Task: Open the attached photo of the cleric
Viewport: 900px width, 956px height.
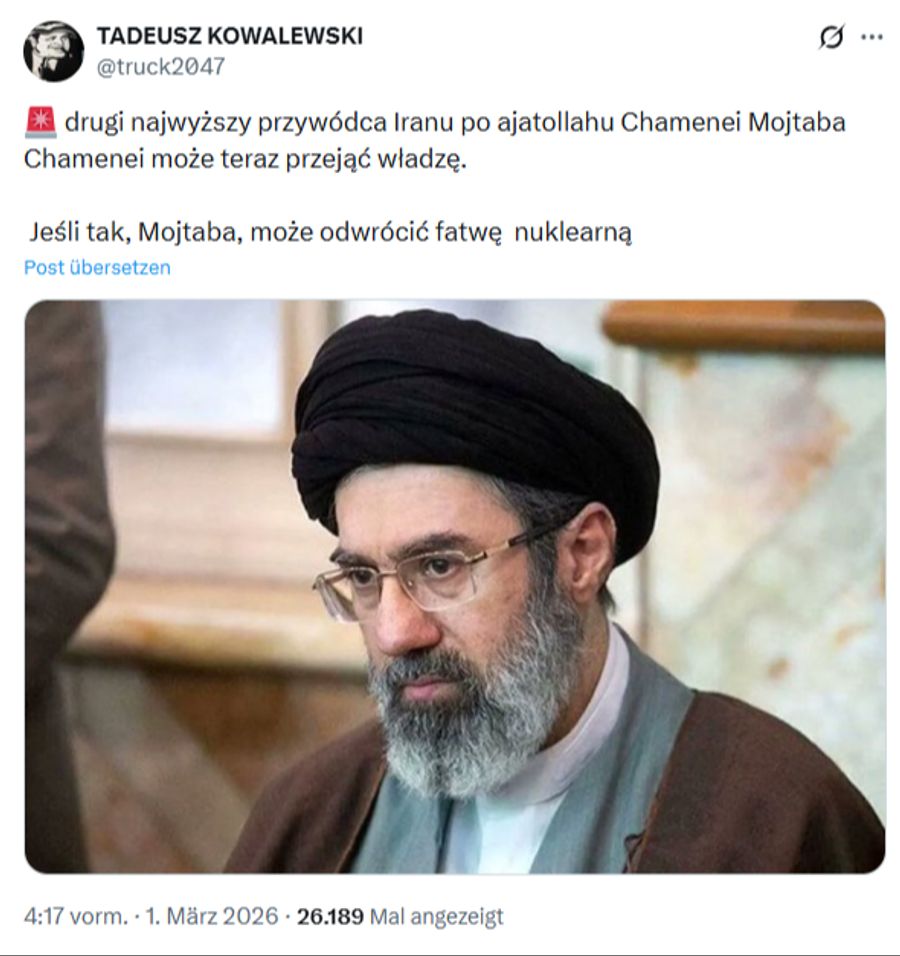Action: (x=455, y=587)
